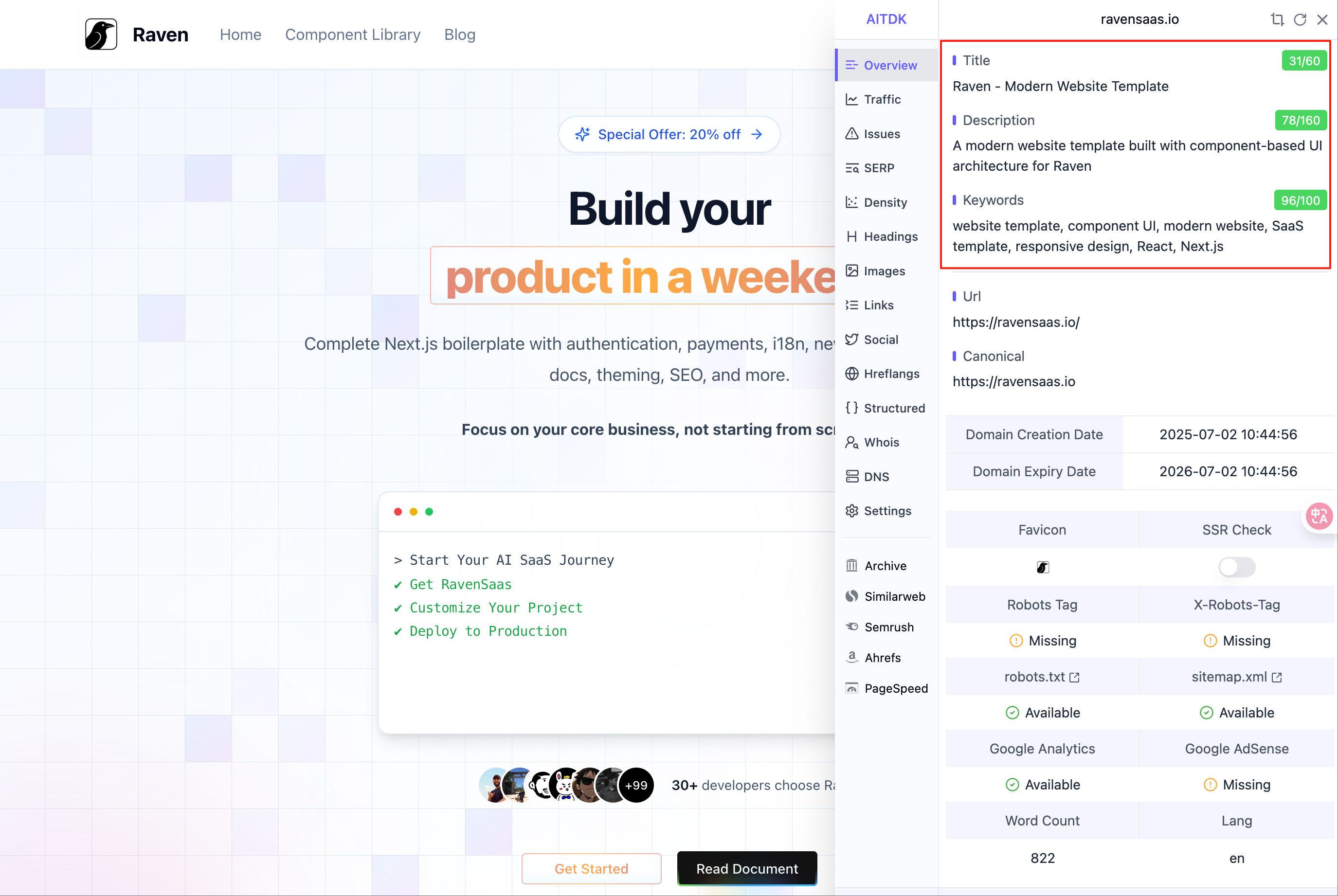Click the sitemap.xml Available status
The image size is (1338, 896).
click(1236, 713)
